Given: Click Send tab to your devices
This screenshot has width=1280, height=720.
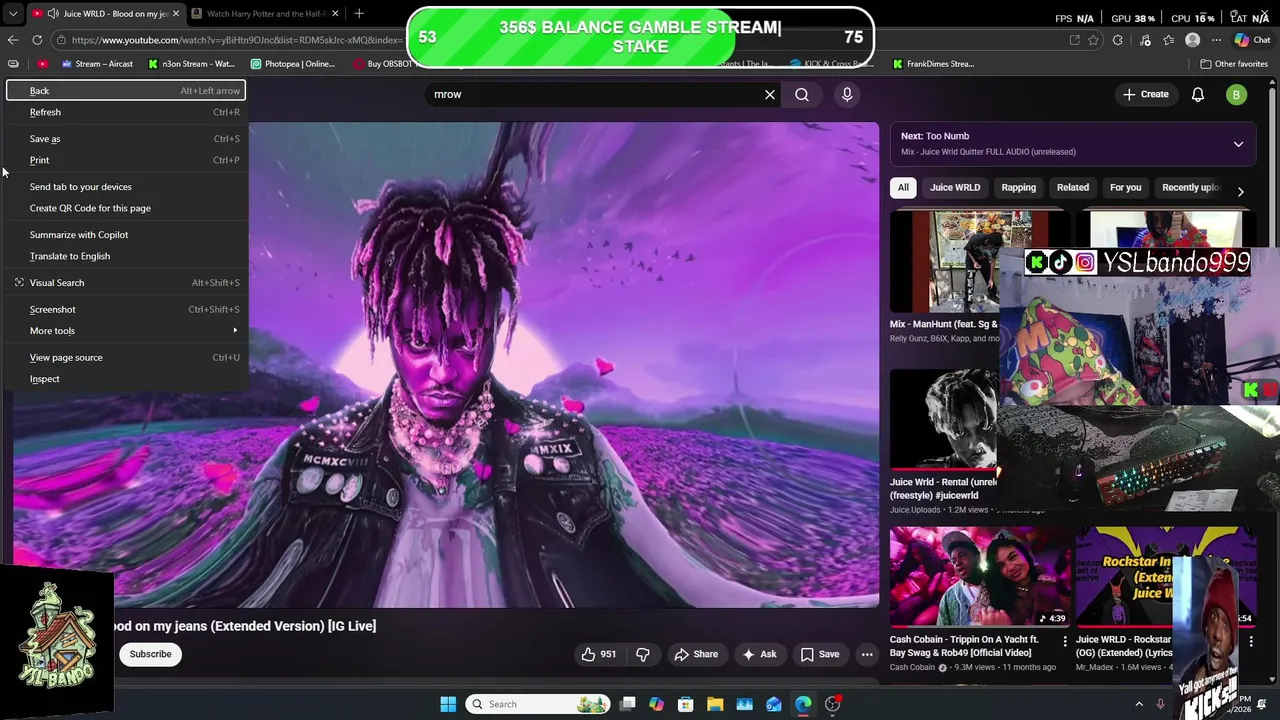Looking at the screenshot, I should point(125,187).
